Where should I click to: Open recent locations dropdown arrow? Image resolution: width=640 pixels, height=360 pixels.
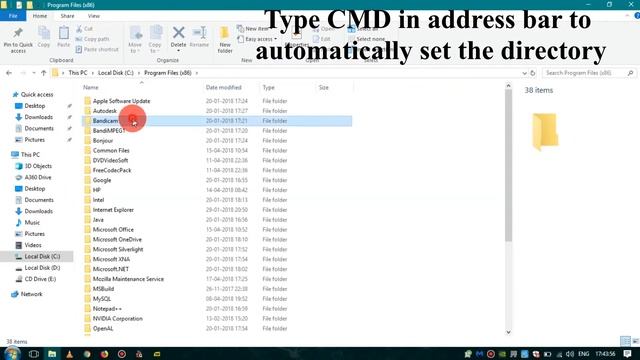point(33,73)
